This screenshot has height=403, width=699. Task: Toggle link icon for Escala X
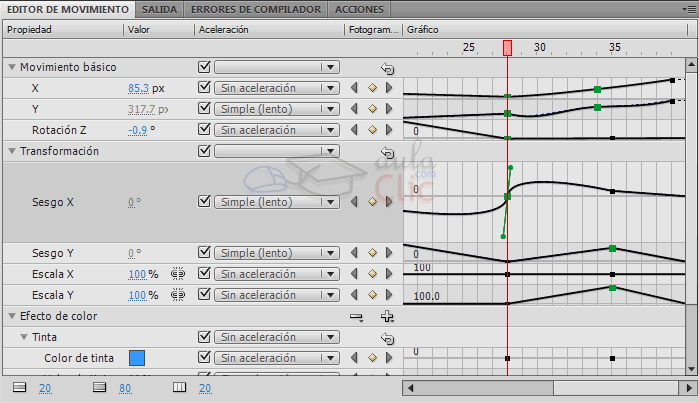(178, 274)
